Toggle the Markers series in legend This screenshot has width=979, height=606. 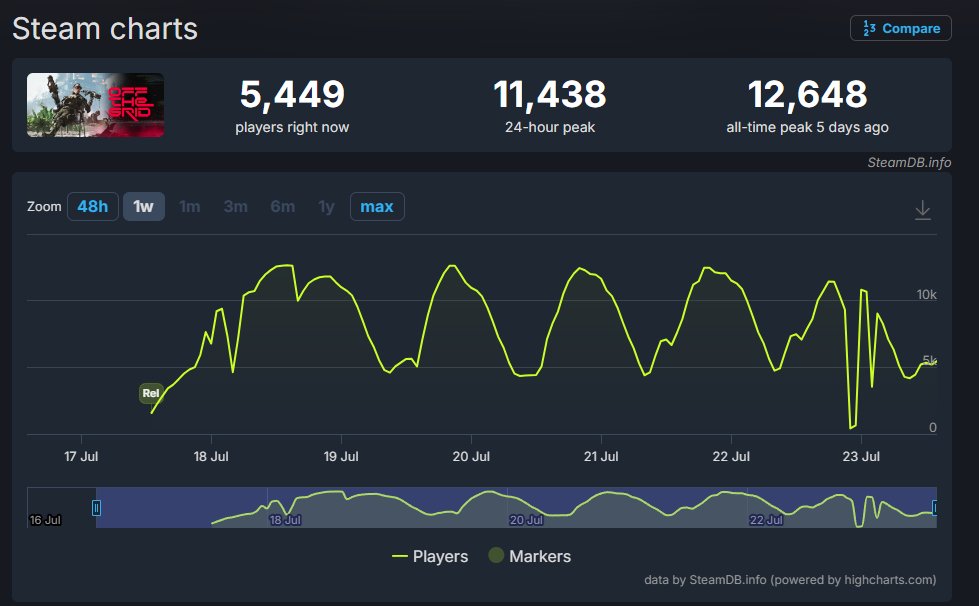529,556
